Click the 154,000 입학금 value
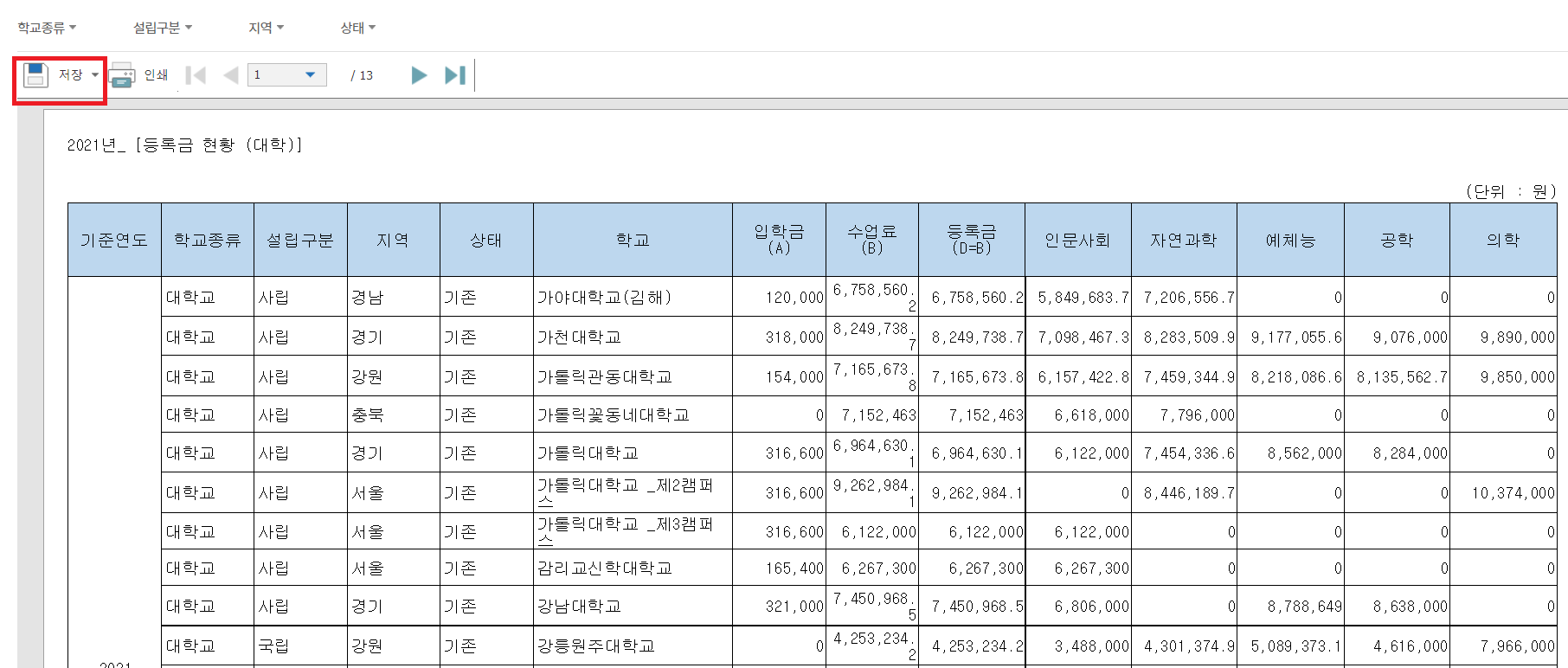1568x668 pixels. point(794,377)
